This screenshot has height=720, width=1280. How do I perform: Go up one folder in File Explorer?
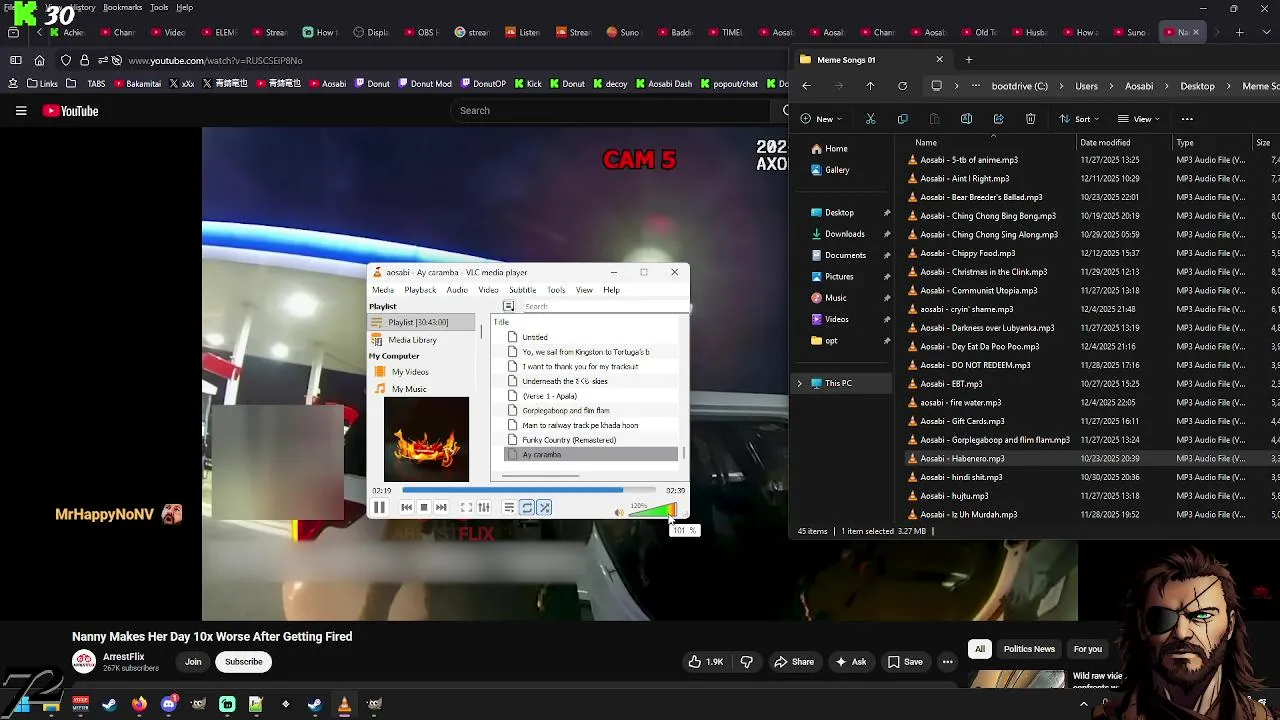[x=870, y=86]
